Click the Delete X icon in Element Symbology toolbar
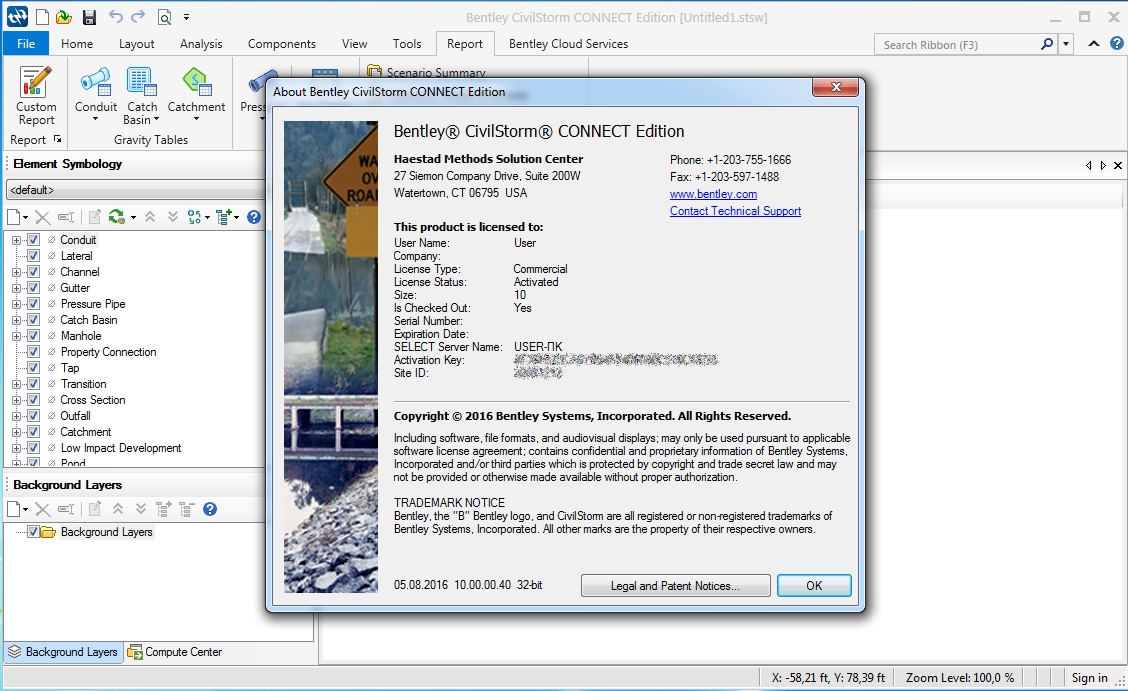1128x691 pixels. tap(42, 216)
